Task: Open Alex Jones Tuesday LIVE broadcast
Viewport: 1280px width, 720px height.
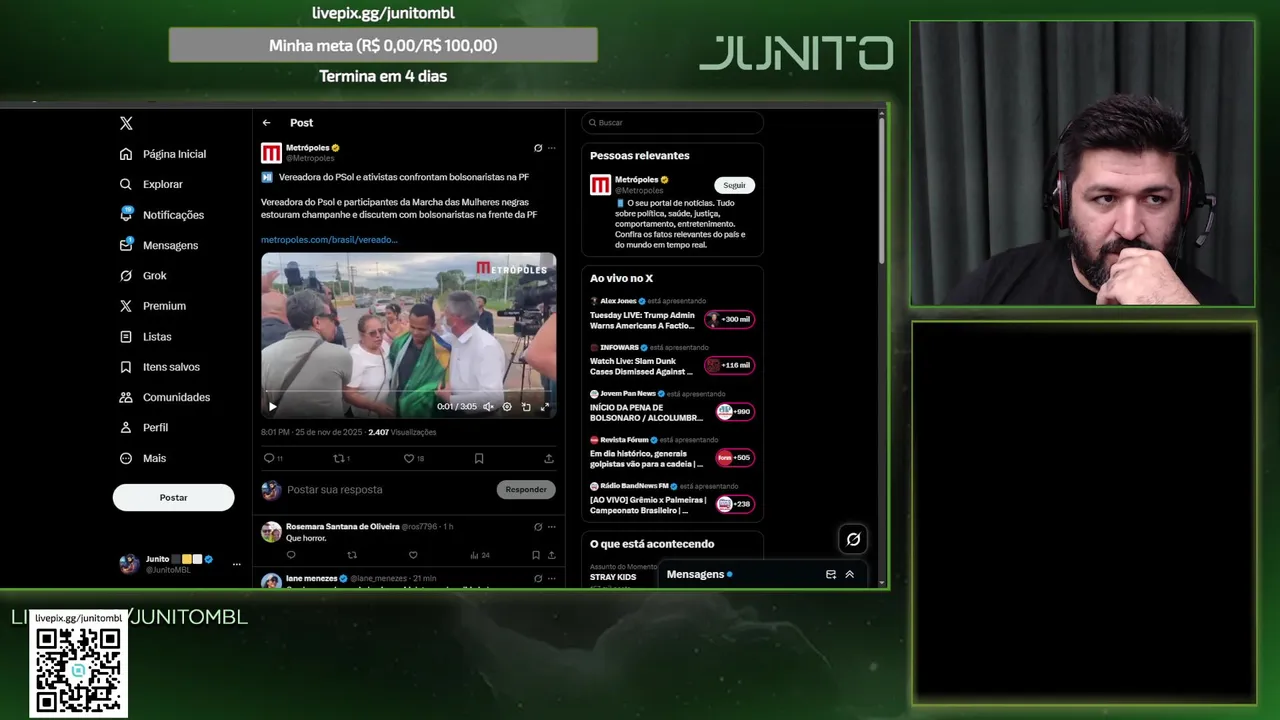Action: (672, 314)
